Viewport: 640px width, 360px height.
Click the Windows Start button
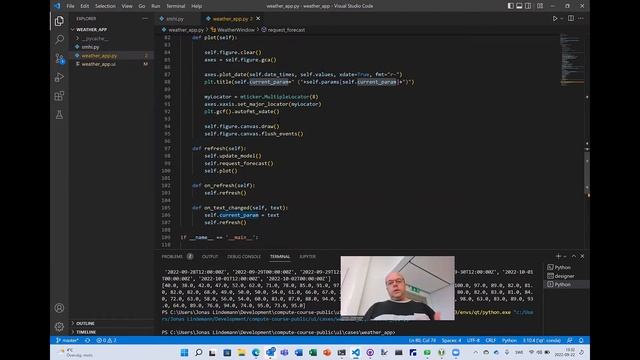click(184, 352)
